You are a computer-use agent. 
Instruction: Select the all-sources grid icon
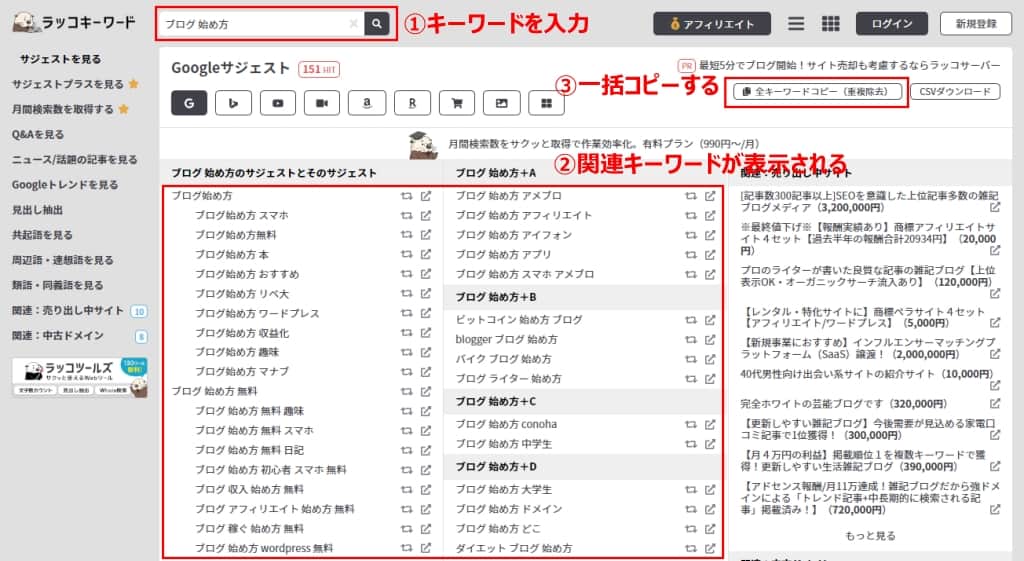click(x=547, y=103)
